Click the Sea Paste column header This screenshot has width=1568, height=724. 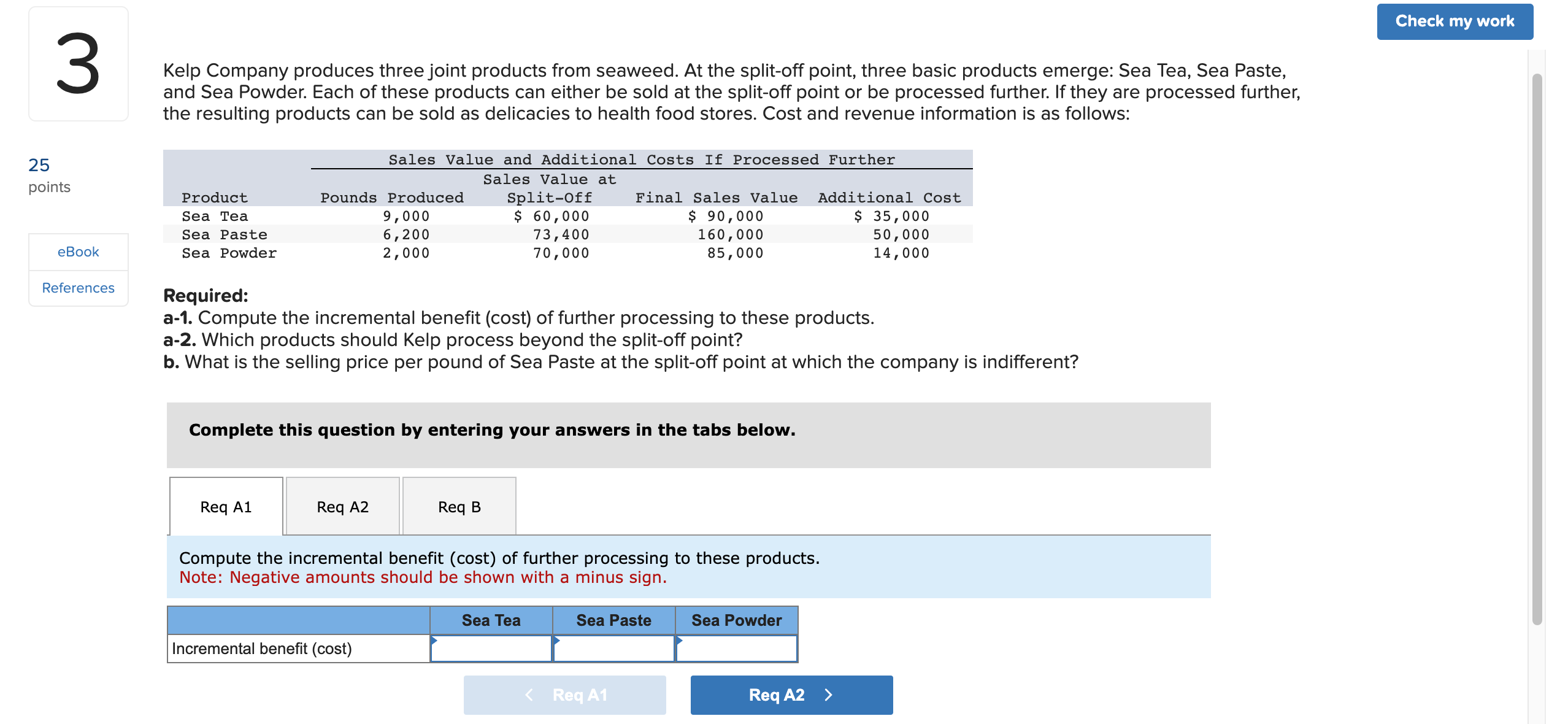click(x=613, y=620)
